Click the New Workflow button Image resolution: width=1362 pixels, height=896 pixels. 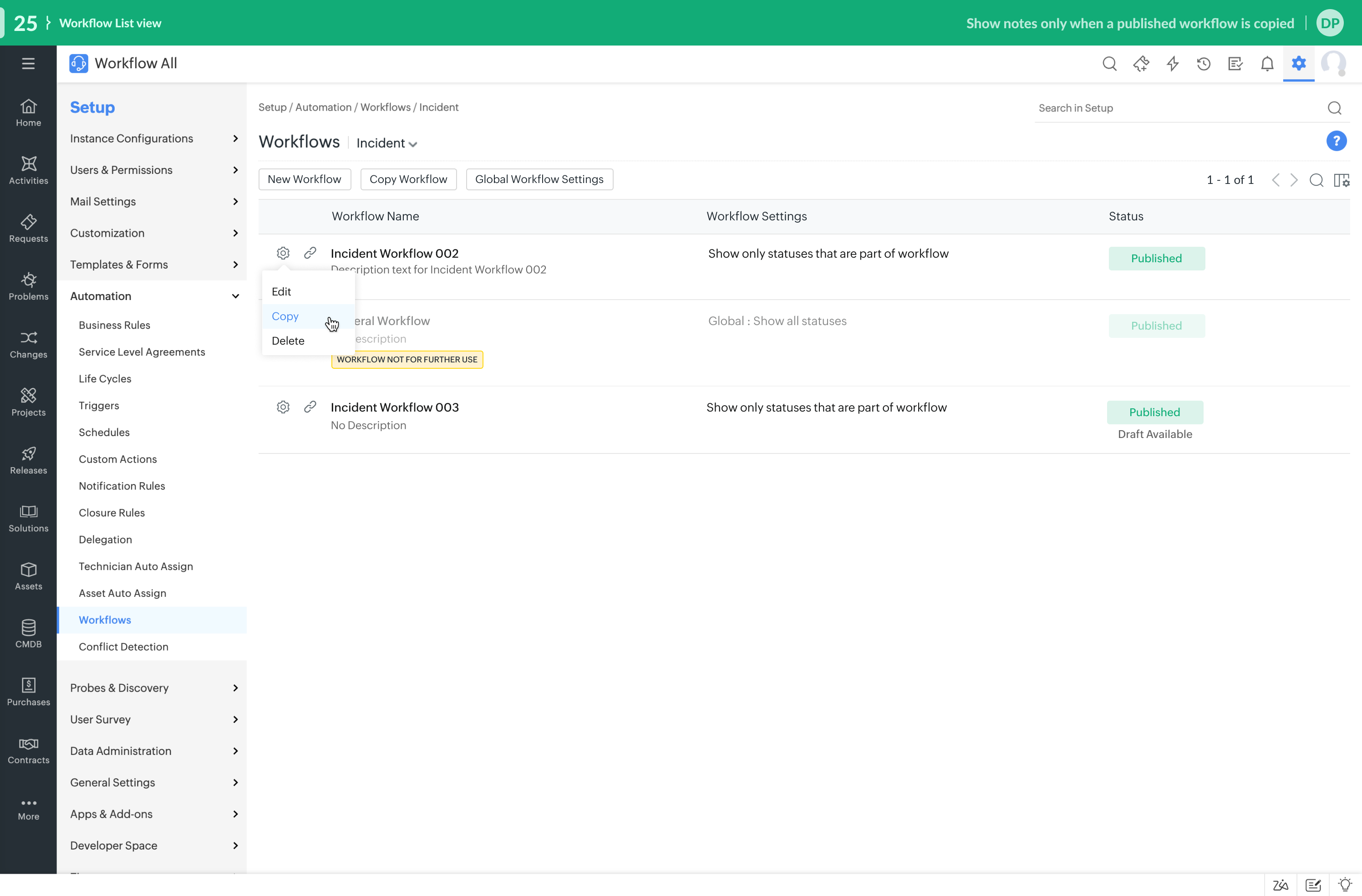305,179
